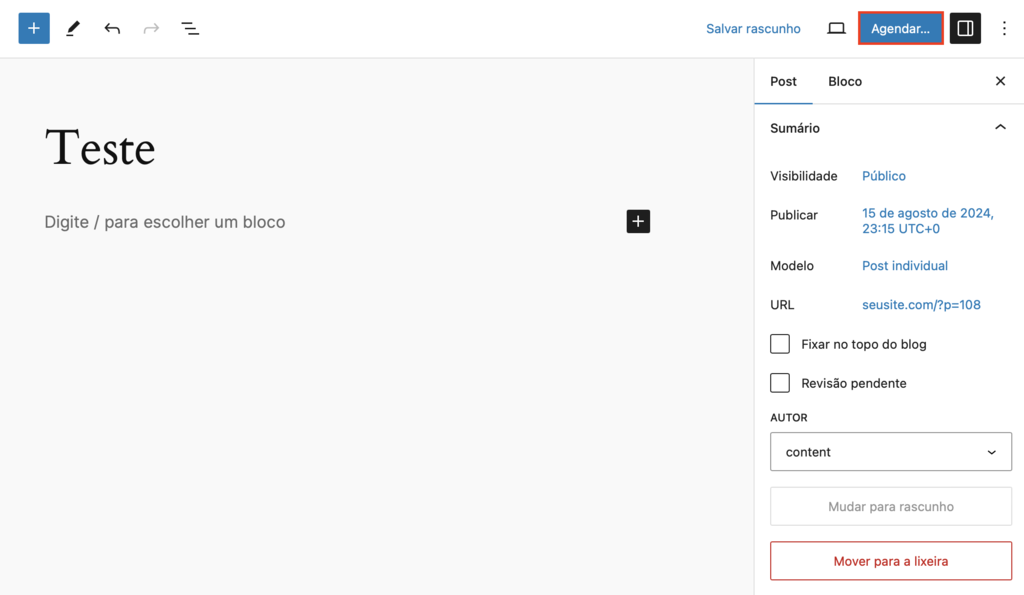Open the block inserter
This screenshot has width=1024, height=595.
(x=33, y=28)
